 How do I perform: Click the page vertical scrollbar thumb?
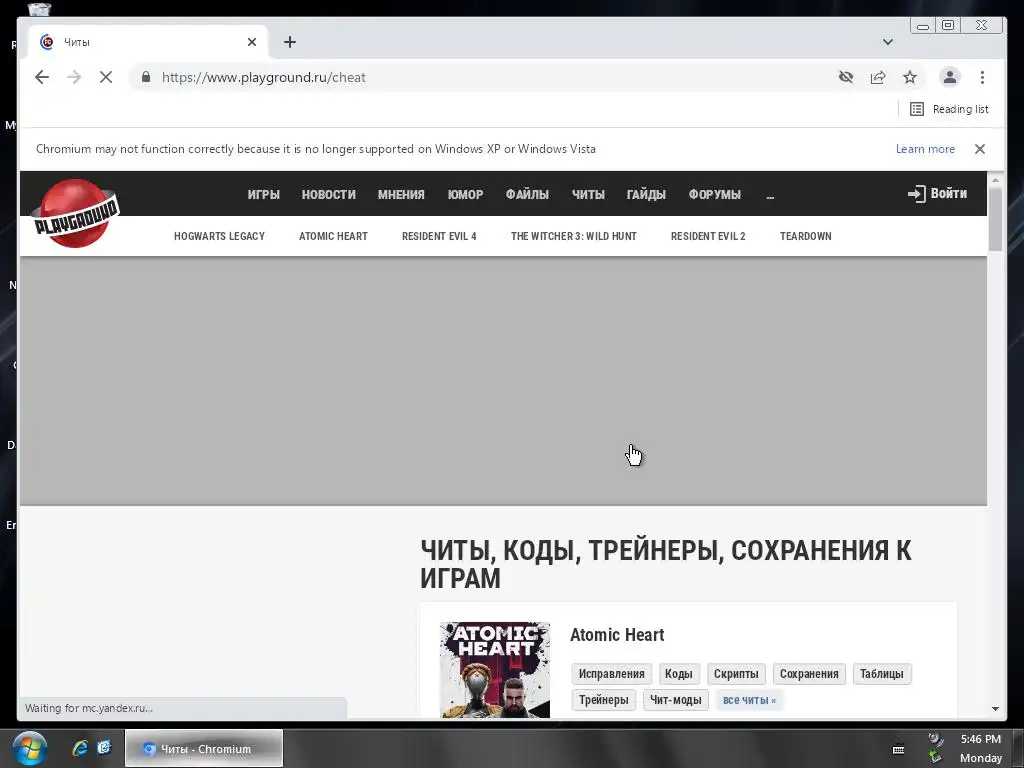[995, 219]
